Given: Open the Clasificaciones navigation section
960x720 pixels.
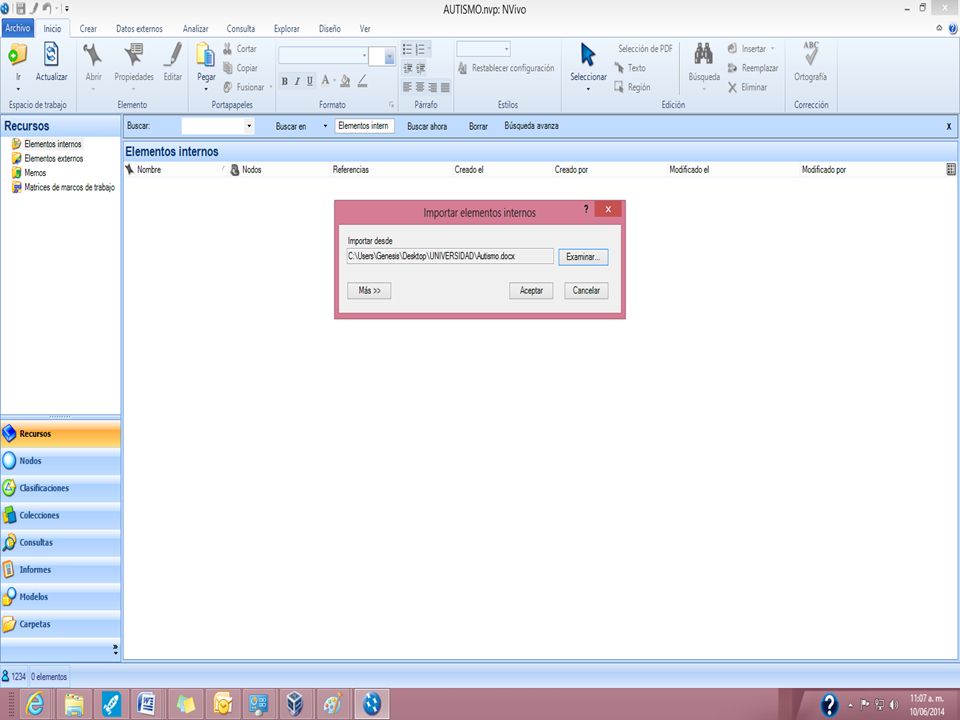Looking at the screenshot, I should 61,488.
